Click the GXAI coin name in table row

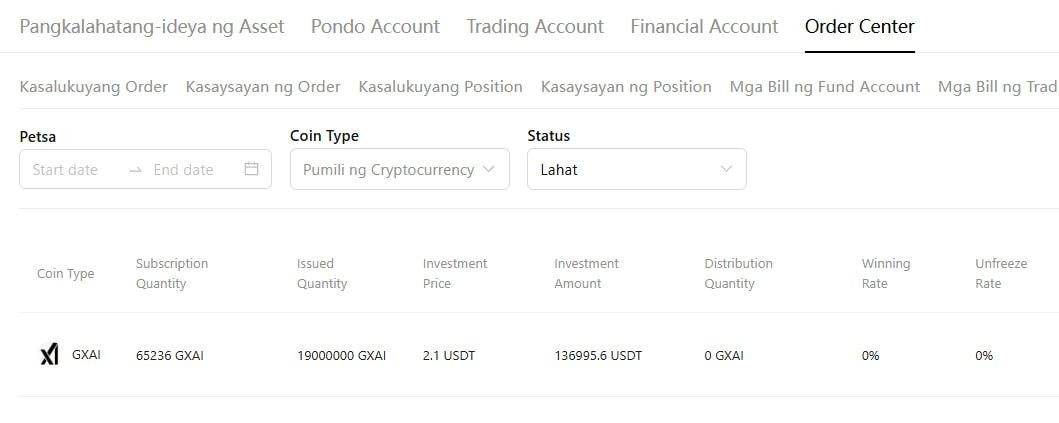pos(86,355)
